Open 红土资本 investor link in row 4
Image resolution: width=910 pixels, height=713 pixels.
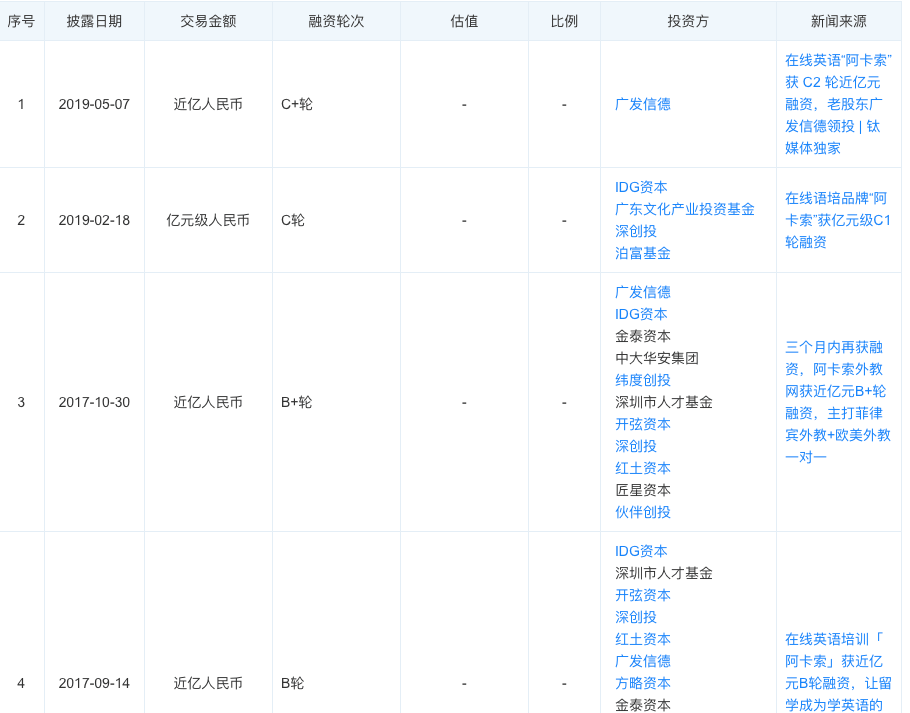coord(642,640)
